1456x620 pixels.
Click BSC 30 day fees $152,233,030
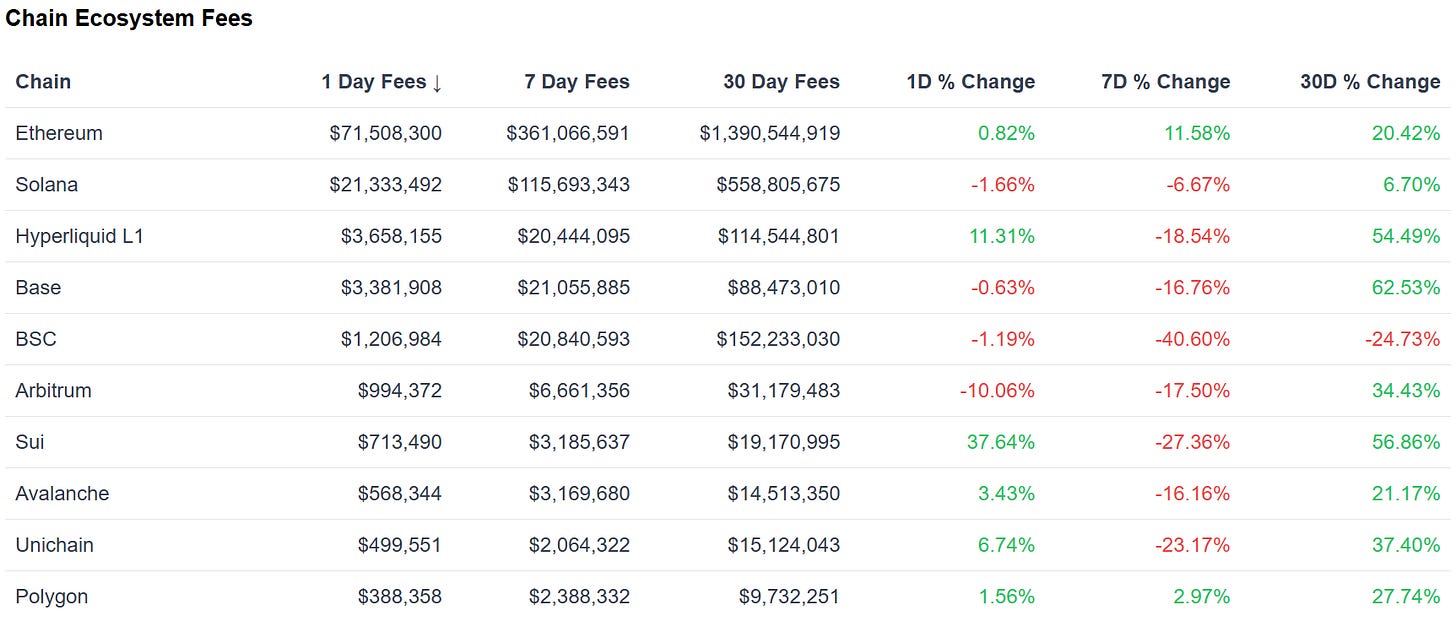pyautogui.click(x=779, y=340)
